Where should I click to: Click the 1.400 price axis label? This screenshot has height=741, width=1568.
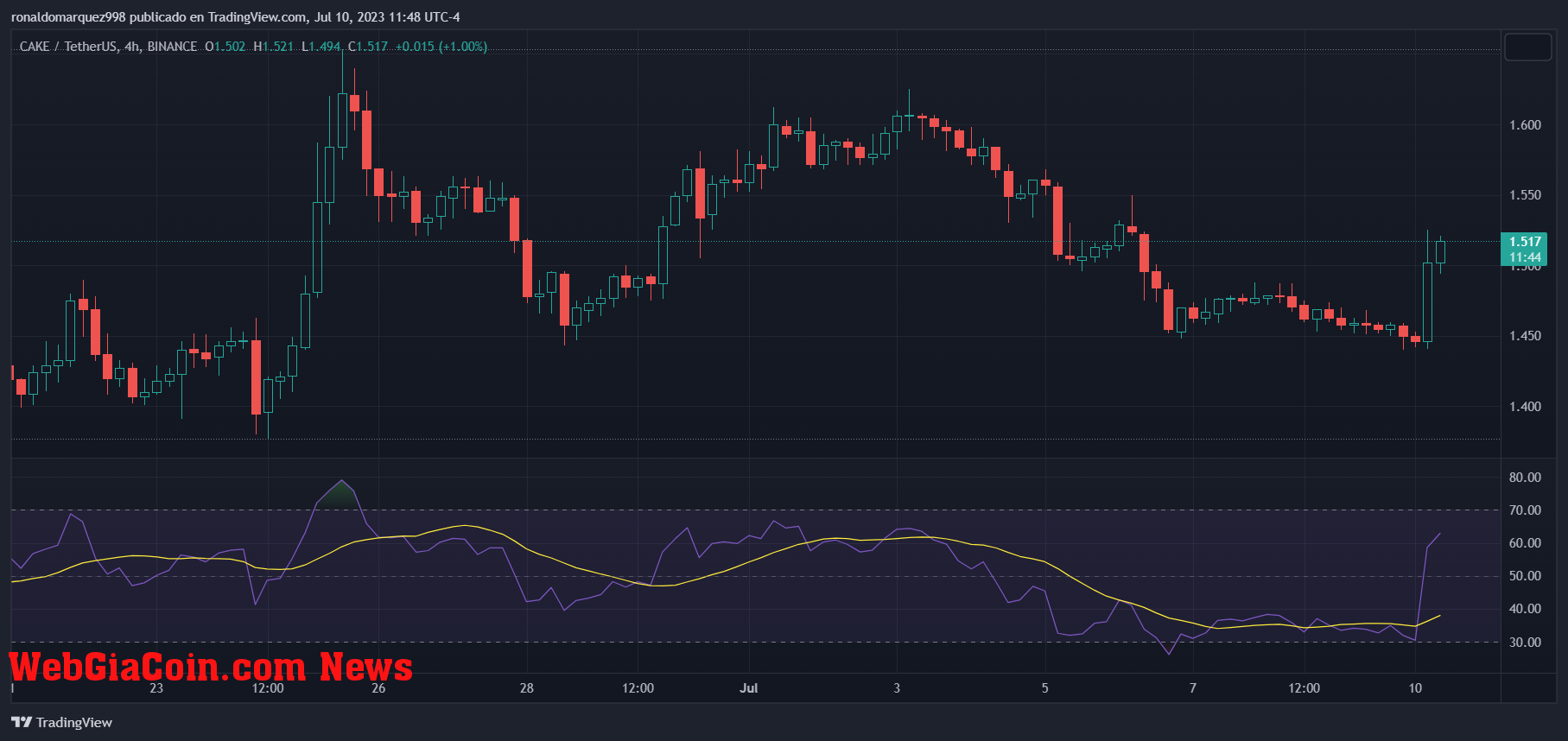point(1525,407)
